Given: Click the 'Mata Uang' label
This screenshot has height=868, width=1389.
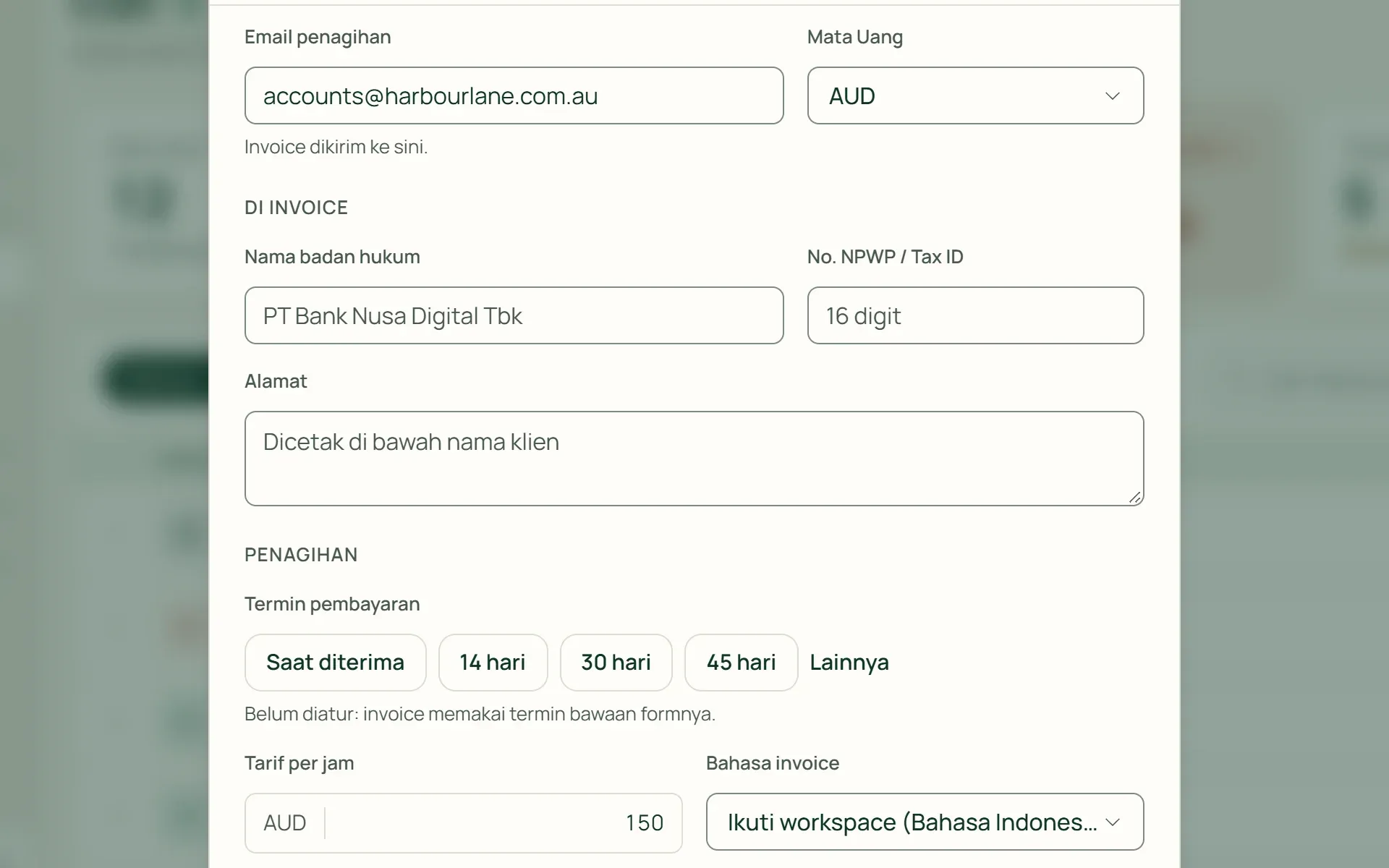Looking at the screenshot, I should (855, 37).
